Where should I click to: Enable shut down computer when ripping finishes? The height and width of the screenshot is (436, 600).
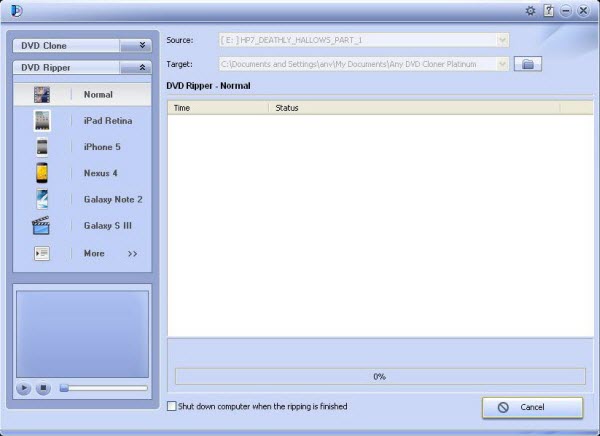tap(172, 406)
